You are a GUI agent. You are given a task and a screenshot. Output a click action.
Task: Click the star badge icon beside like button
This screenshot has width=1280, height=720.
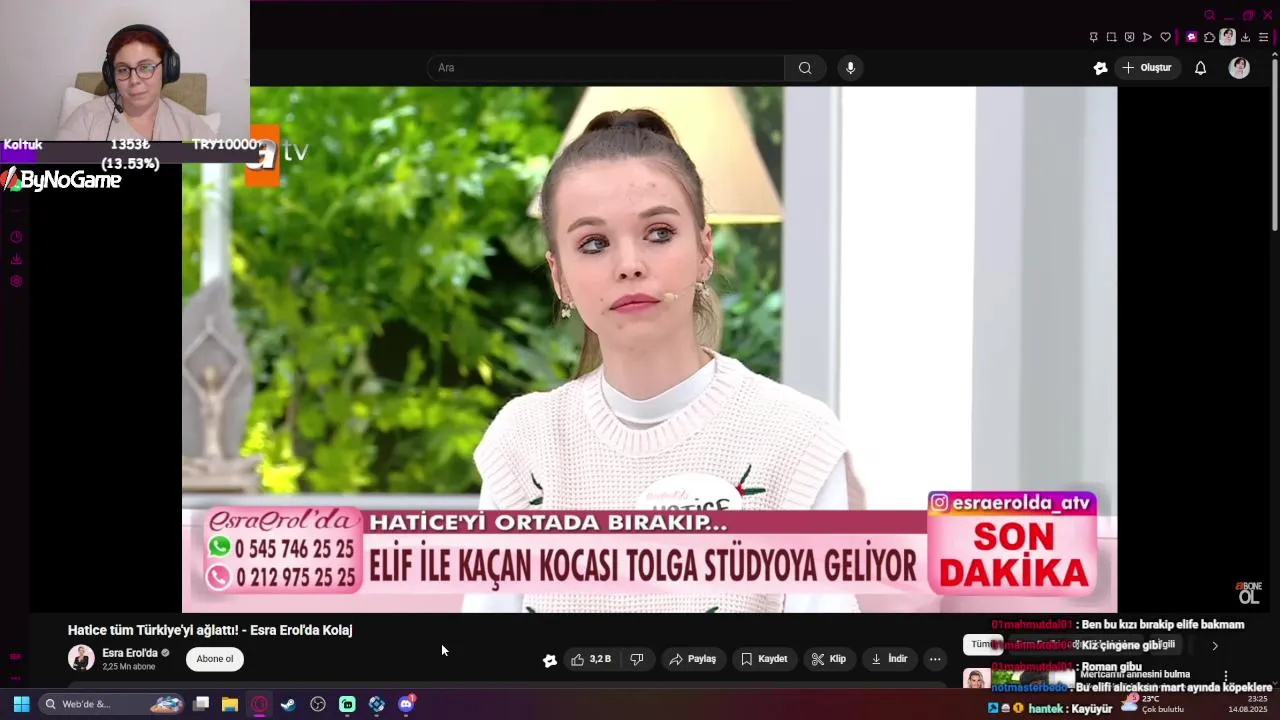tap(549, 660)
